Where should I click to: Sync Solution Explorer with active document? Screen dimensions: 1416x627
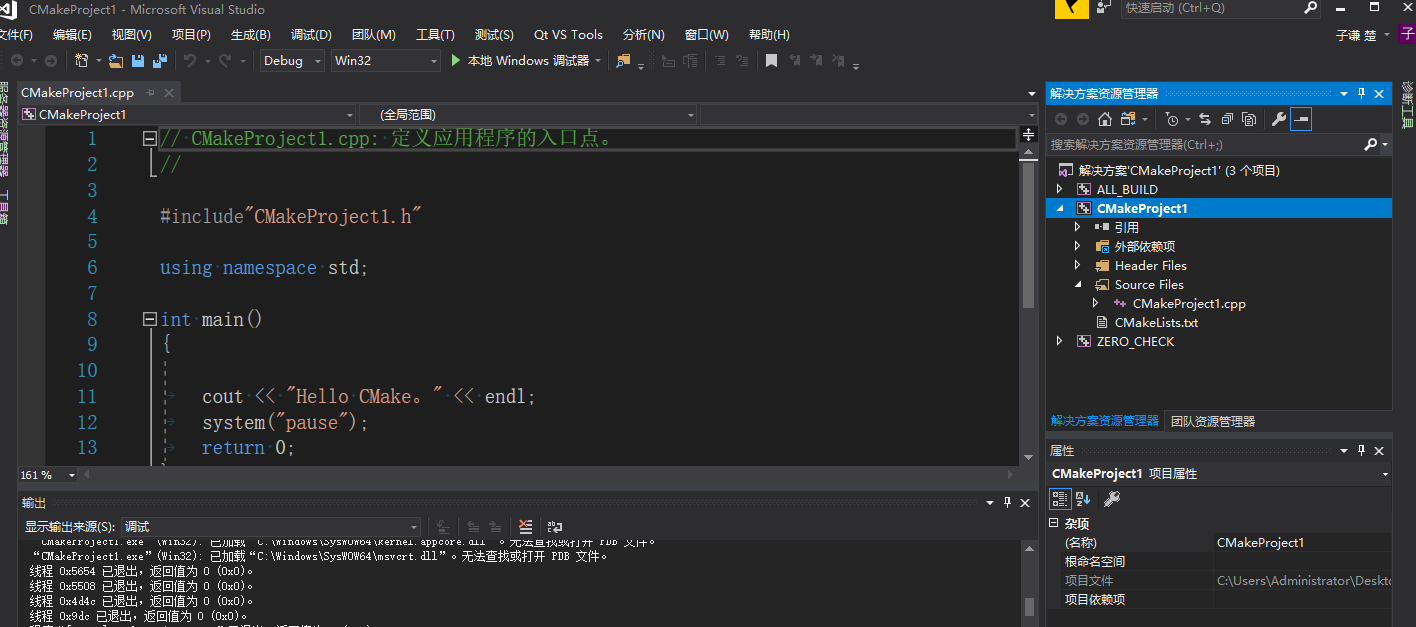(x=1205, y=119)
